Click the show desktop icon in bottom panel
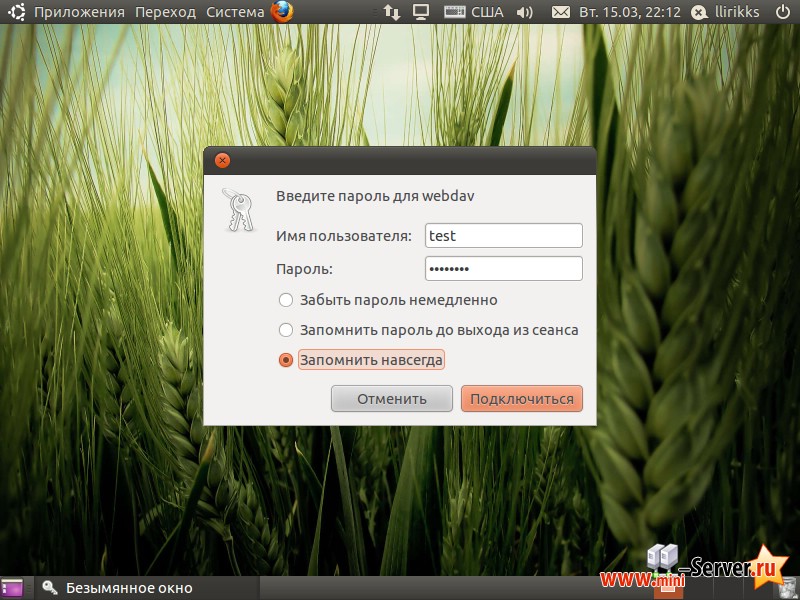 [x=12, y=588]
